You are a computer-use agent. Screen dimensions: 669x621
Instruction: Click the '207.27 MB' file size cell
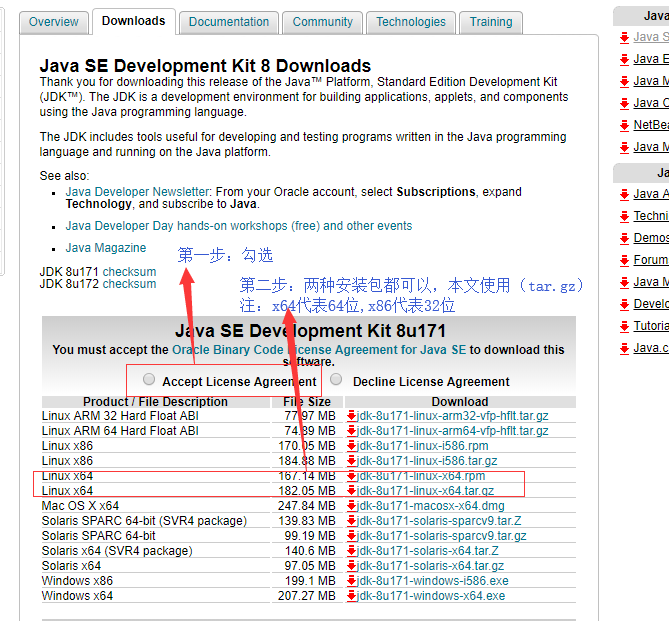pos(307,596)
